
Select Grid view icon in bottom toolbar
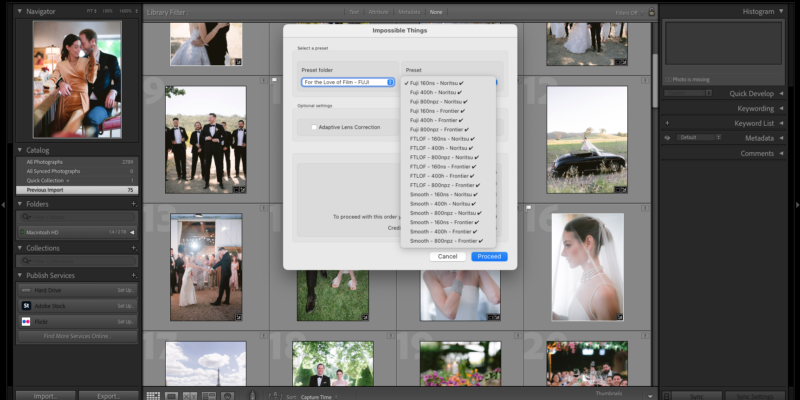tap(153, 396)
